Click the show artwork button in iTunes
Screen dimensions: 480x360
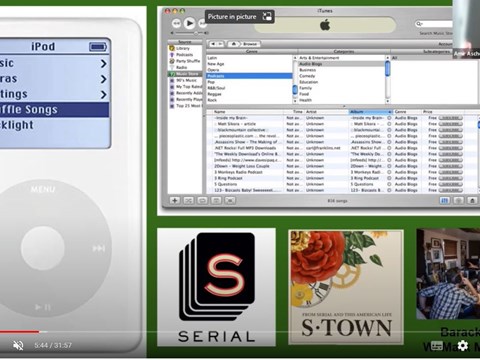(216, 200)
